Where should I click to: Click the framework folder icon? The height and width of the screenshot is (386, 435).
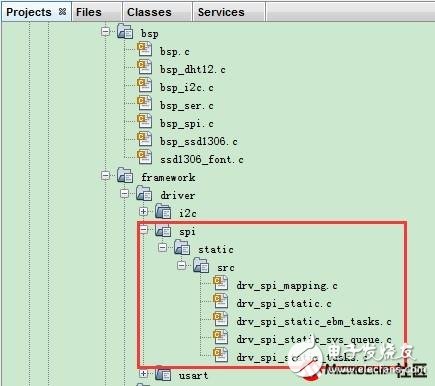[125, 175]
